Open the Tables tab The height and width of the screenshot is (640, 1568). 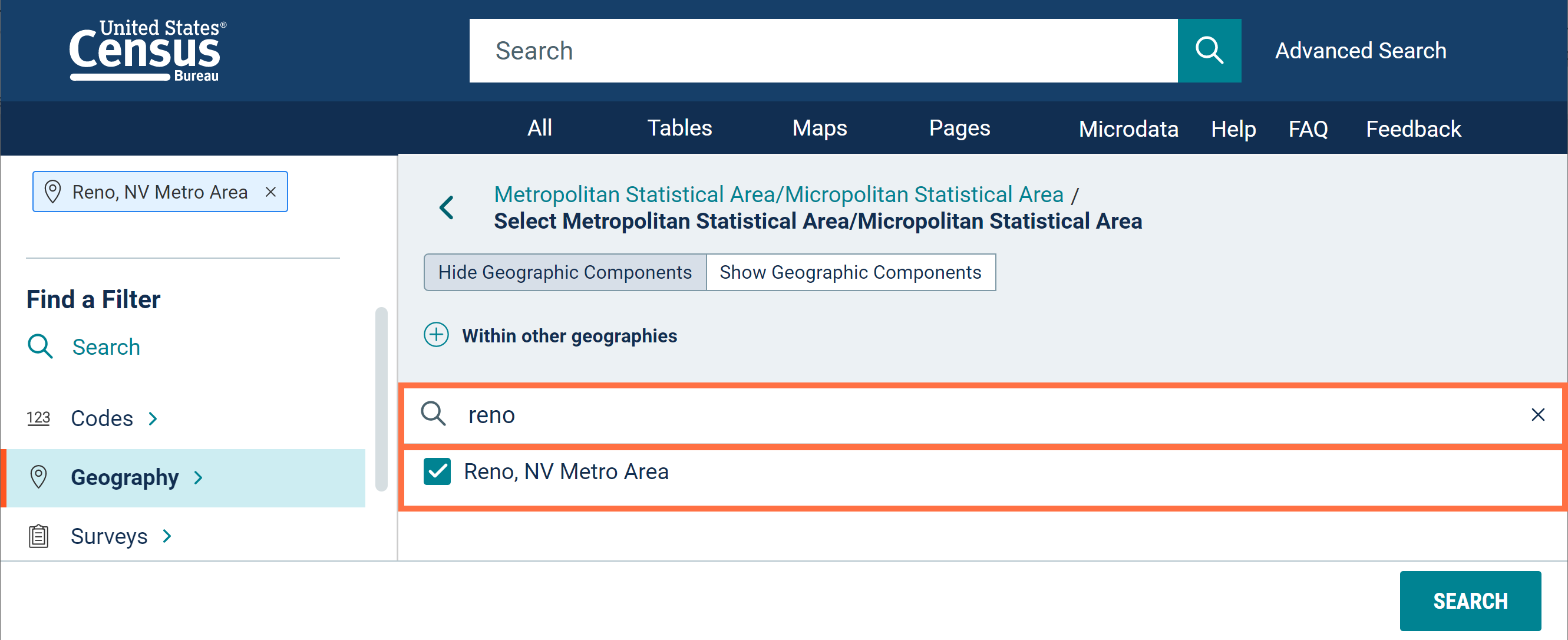pos(679,128)
